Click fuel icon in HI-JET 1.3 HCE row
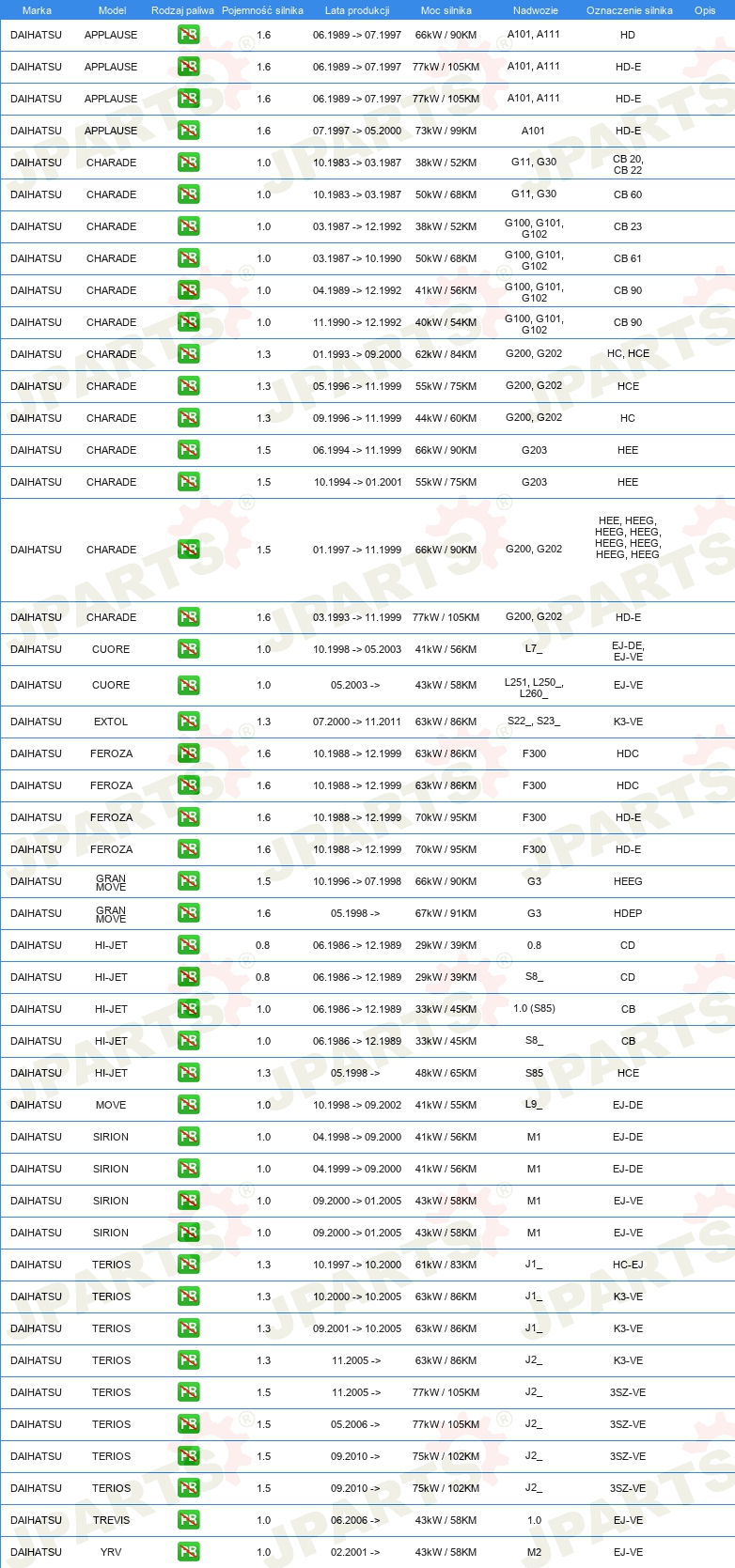The height and width of the screenshot is (1568, 735). tap(188, 1073)
